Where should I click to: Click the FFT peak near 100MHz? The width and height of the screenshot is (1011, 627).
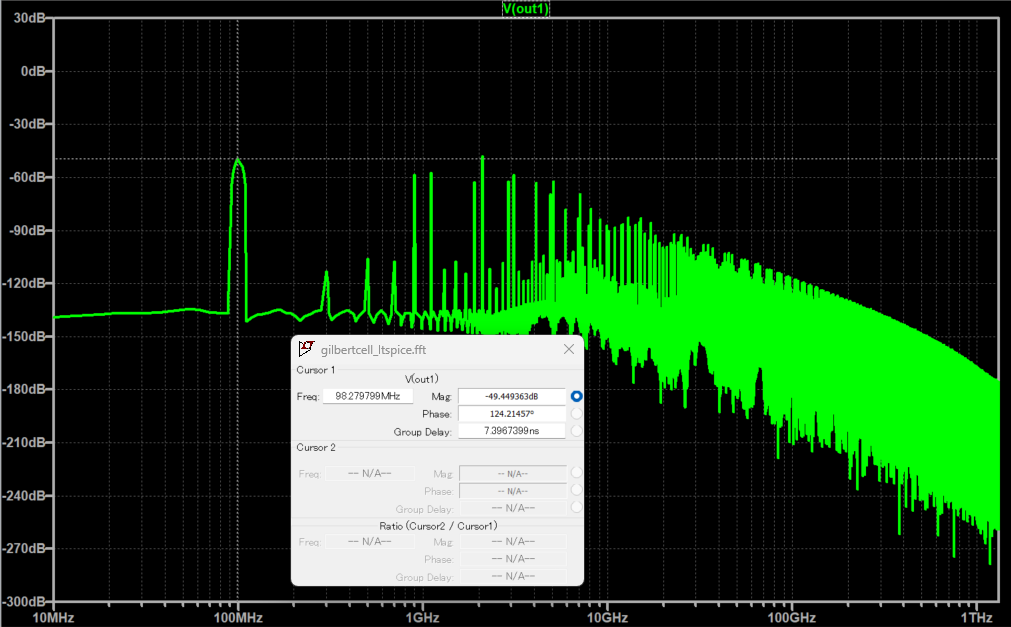tap(237, 160)
